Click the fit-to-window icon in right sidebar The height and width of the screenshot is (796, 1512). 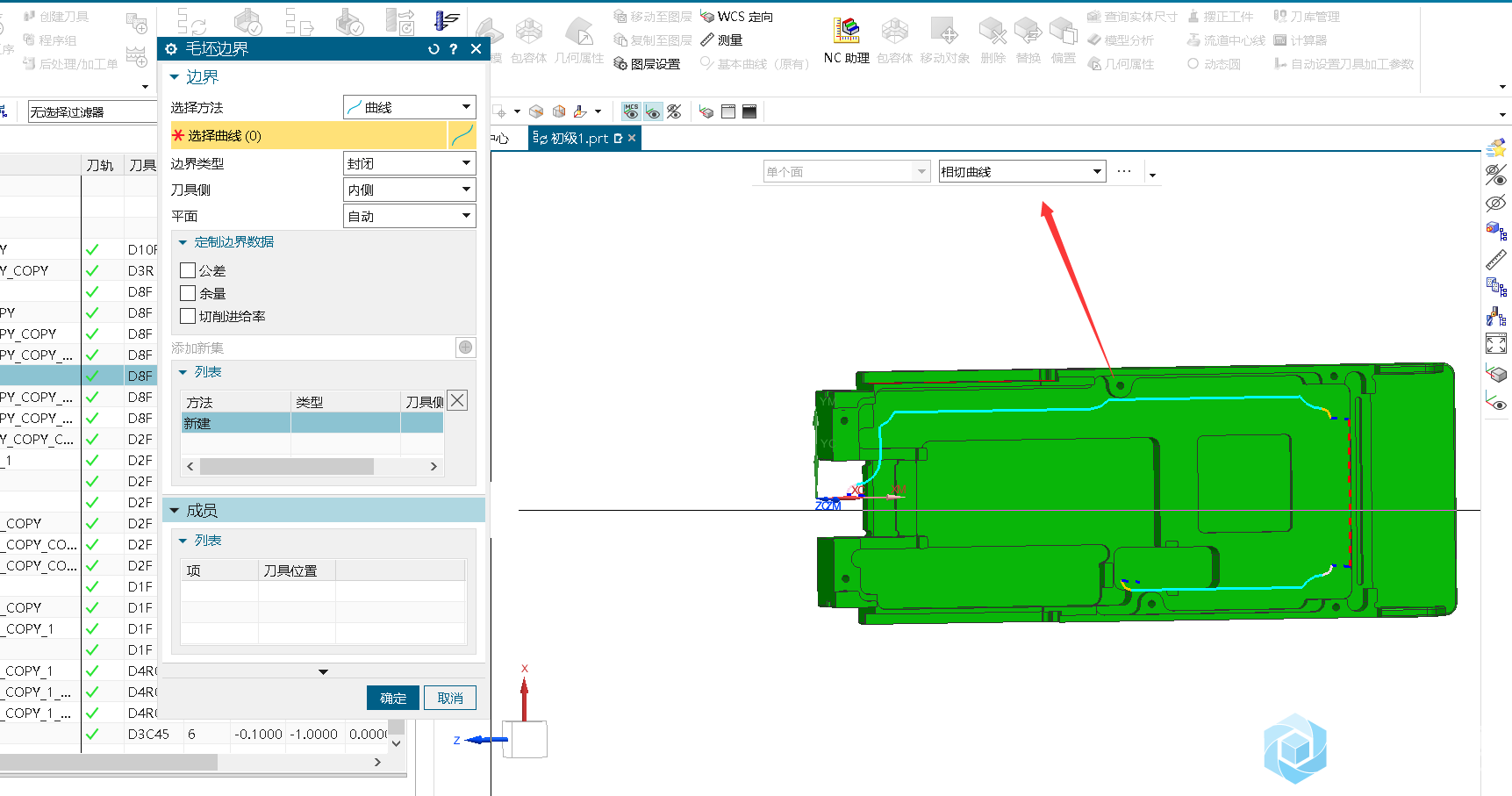pos(1496,343)
